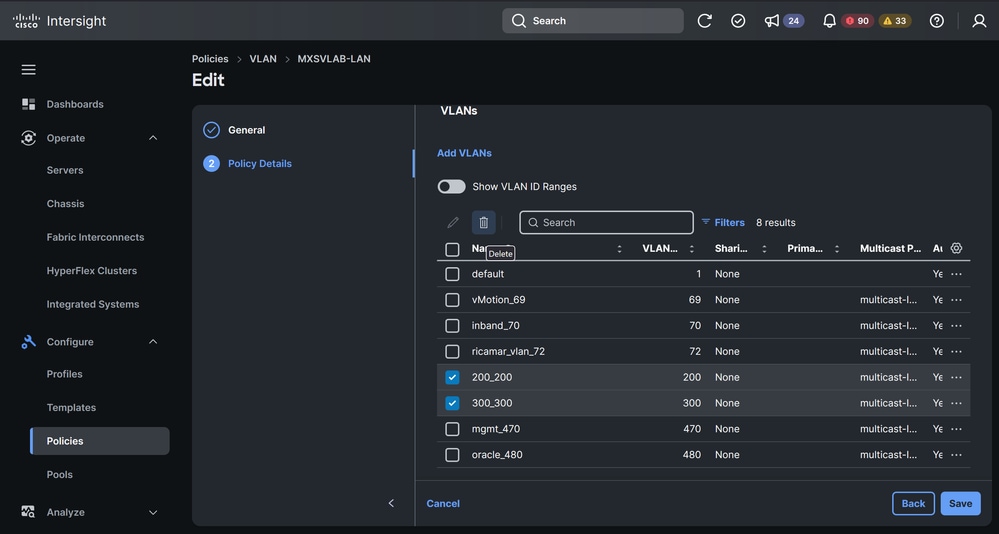Open the row actions menu for default VLAN
The image size is (999, 534).
point(956,274)
